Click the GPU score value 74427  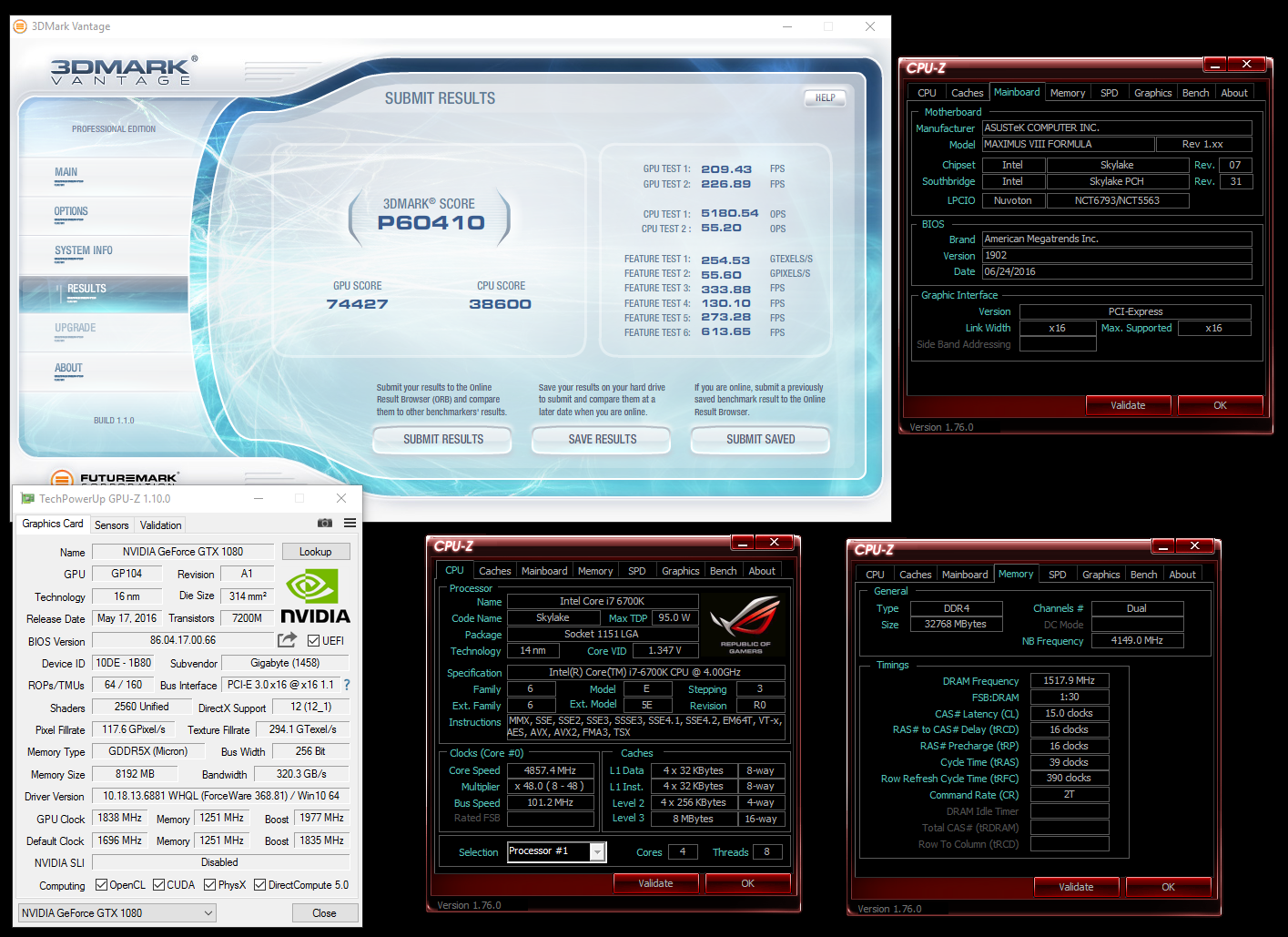357,304
